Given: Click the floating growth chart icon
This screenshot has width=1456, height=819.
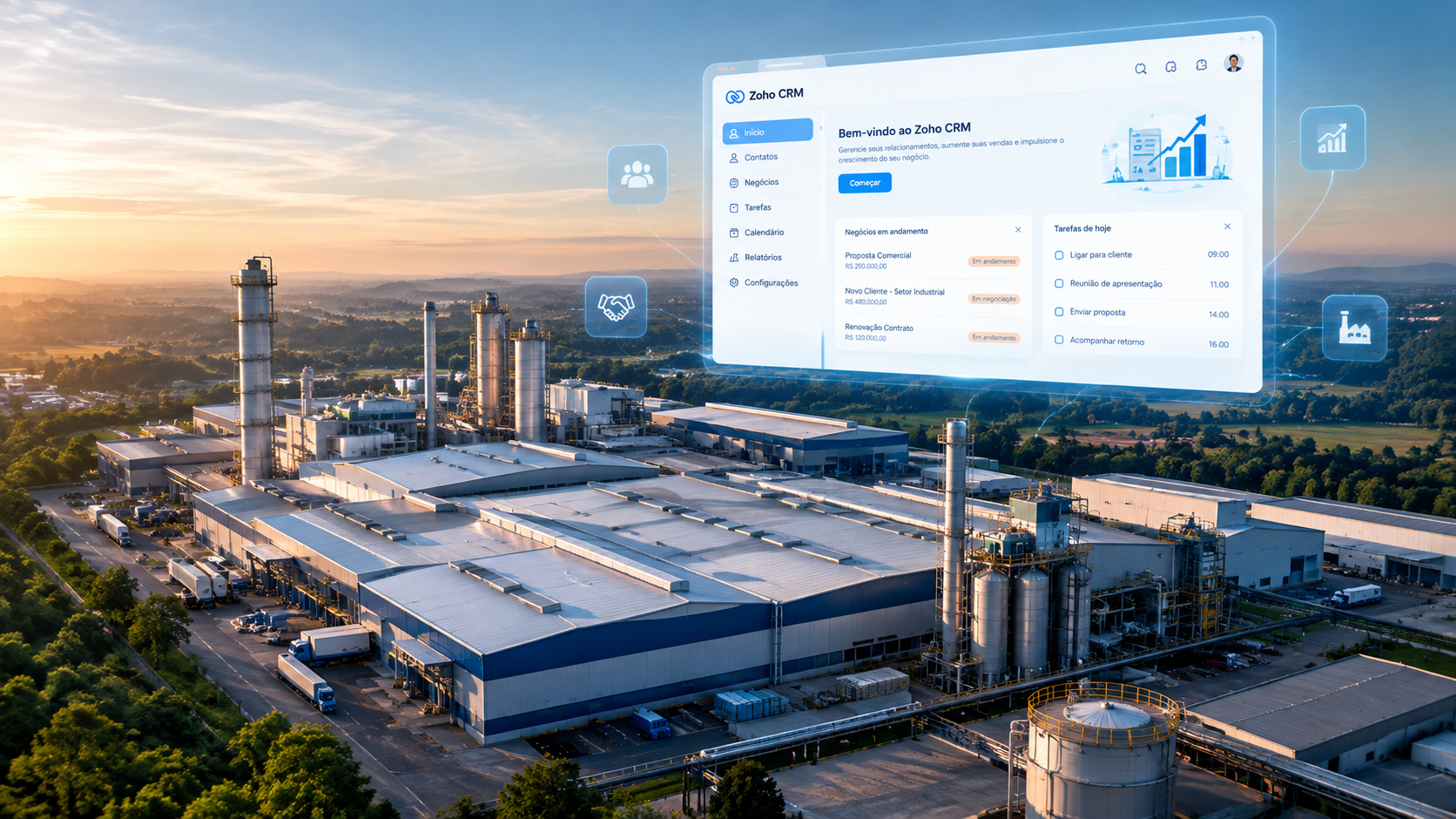Looking at the screenshot, I should pos(1332,139).
